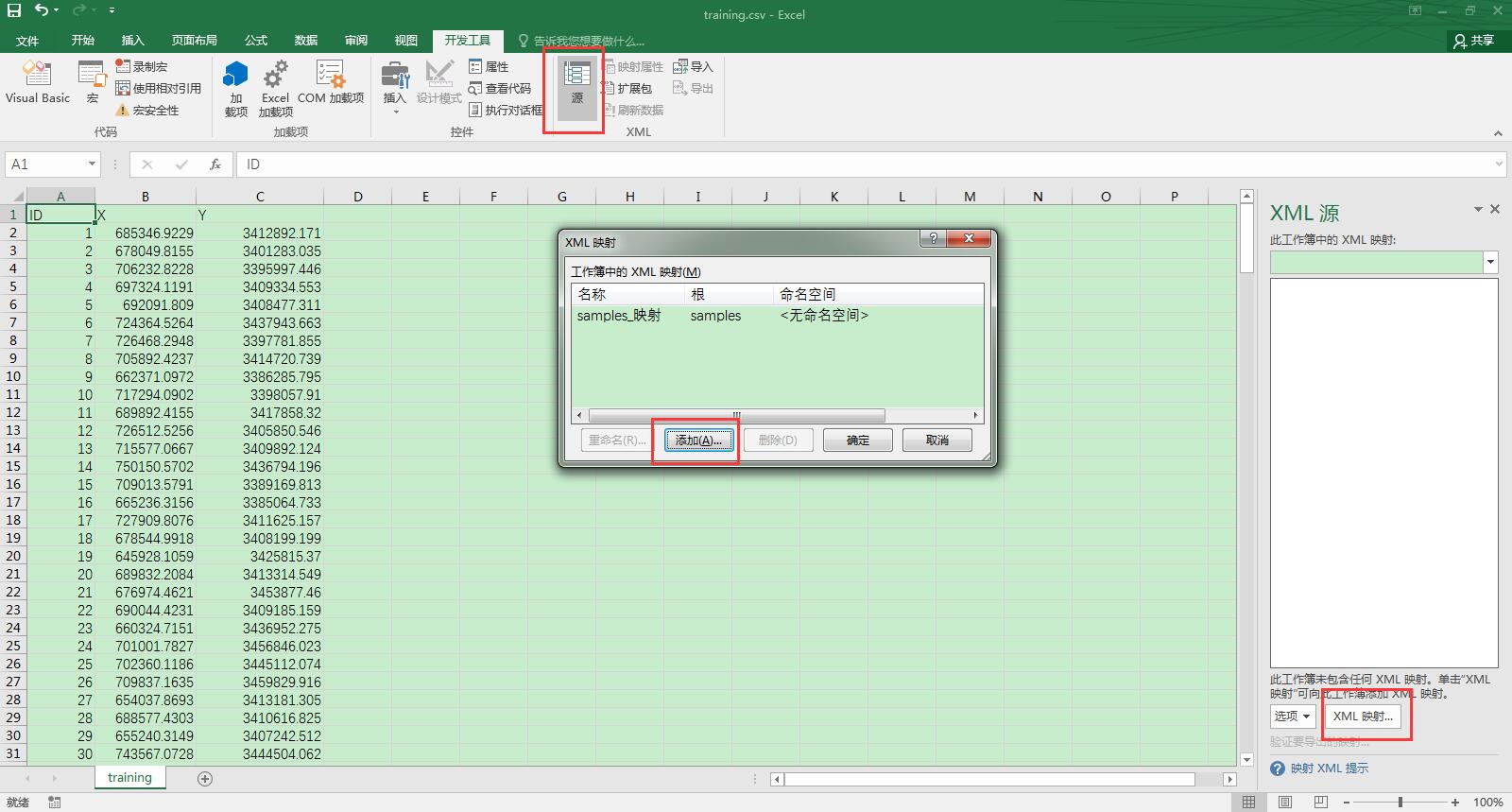The height and width of the screenshot is (812, 1512).
Task: Open COM Add-ins (COM 加载项)
Action: click(330, 82)
